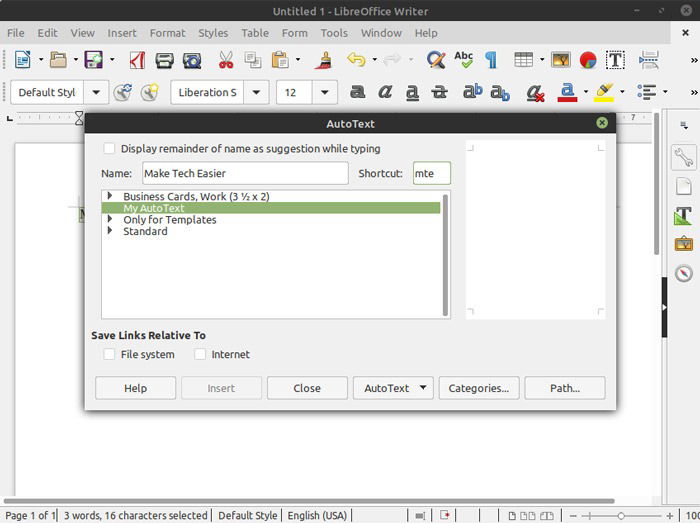Click the Path... button
Screen dimensions: 700x523
point(565,388)
